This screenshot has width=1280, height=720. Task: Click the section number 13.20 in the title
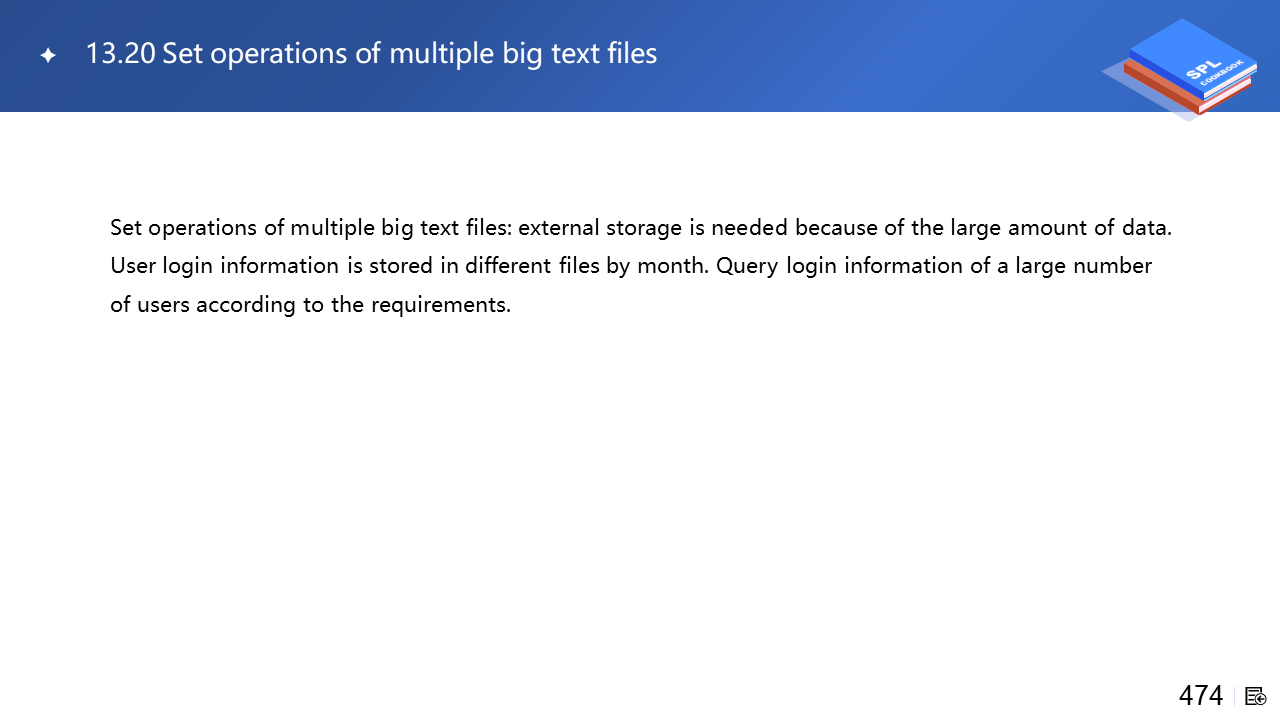pos(120,54)
